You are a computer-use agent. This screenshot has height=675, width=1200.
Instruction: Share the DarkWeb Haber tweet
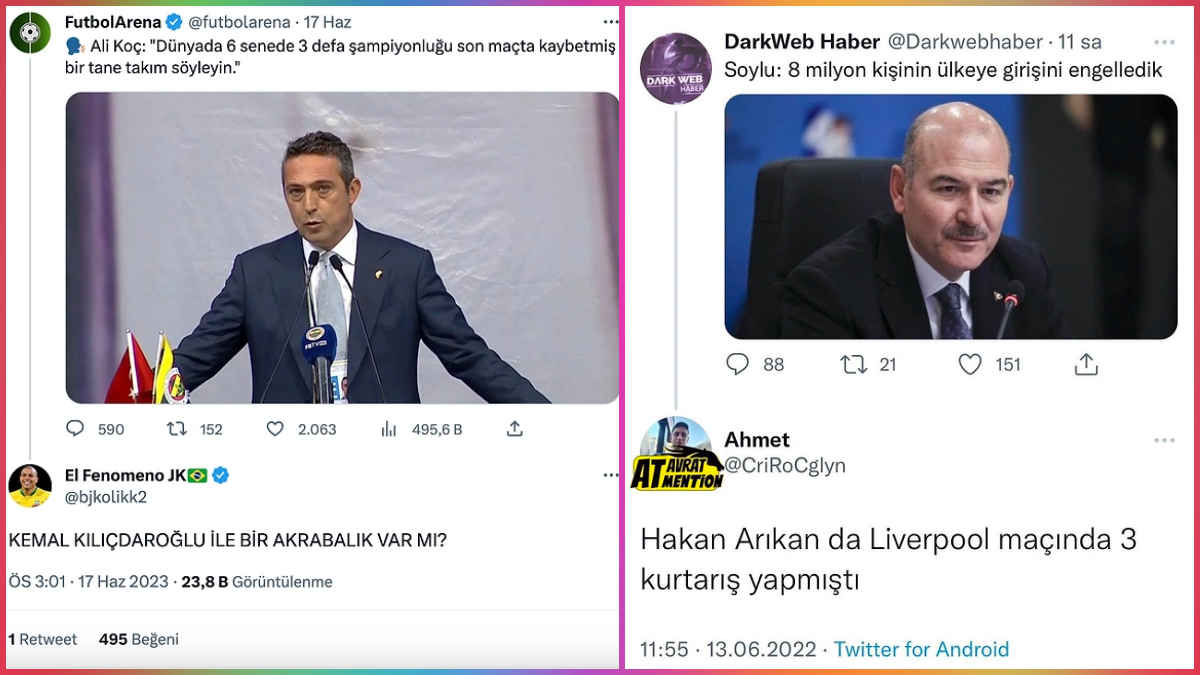click(1086, 365)
